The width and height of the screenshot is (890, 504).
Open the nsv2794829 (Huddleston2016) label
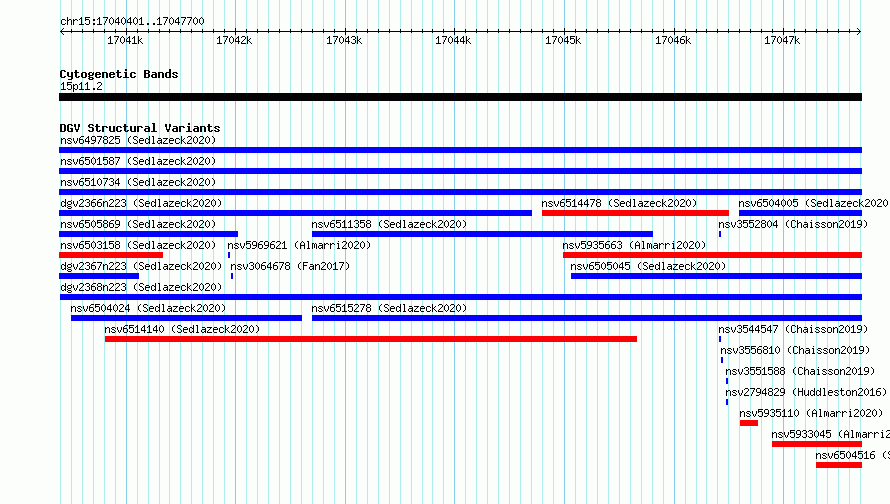coord(806,392)
